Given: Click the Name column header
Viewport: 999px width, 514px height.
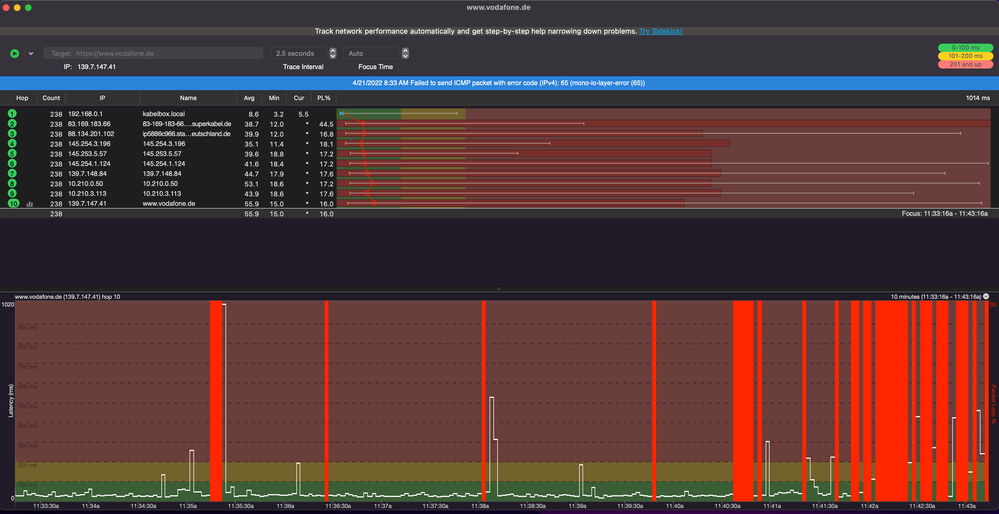Looking at the screenshot, I should tap(188, 98).
